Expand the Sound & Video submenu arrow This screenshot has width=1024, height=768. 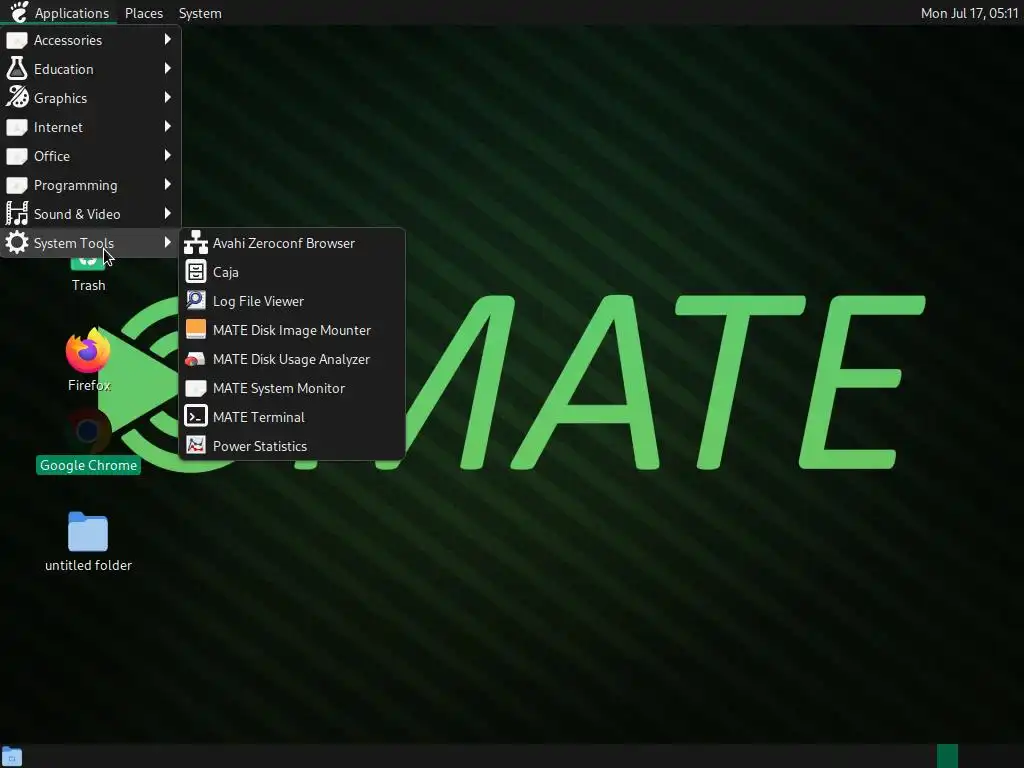pyautogui.click(x=168, y=214)
